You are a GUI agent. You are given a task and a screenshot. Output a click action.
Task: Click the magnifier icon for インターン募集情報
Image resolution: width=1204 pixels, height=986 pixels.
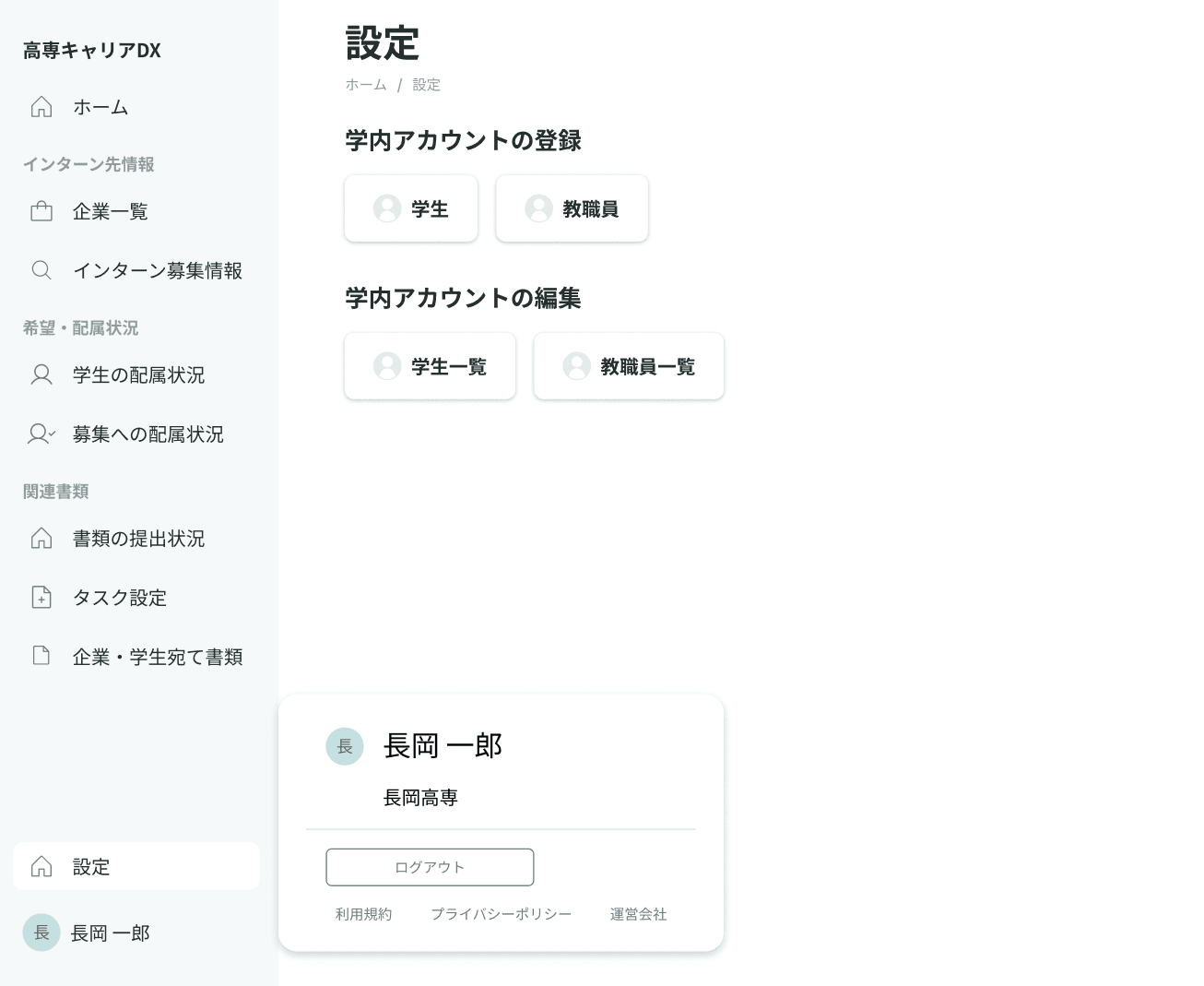41,269
